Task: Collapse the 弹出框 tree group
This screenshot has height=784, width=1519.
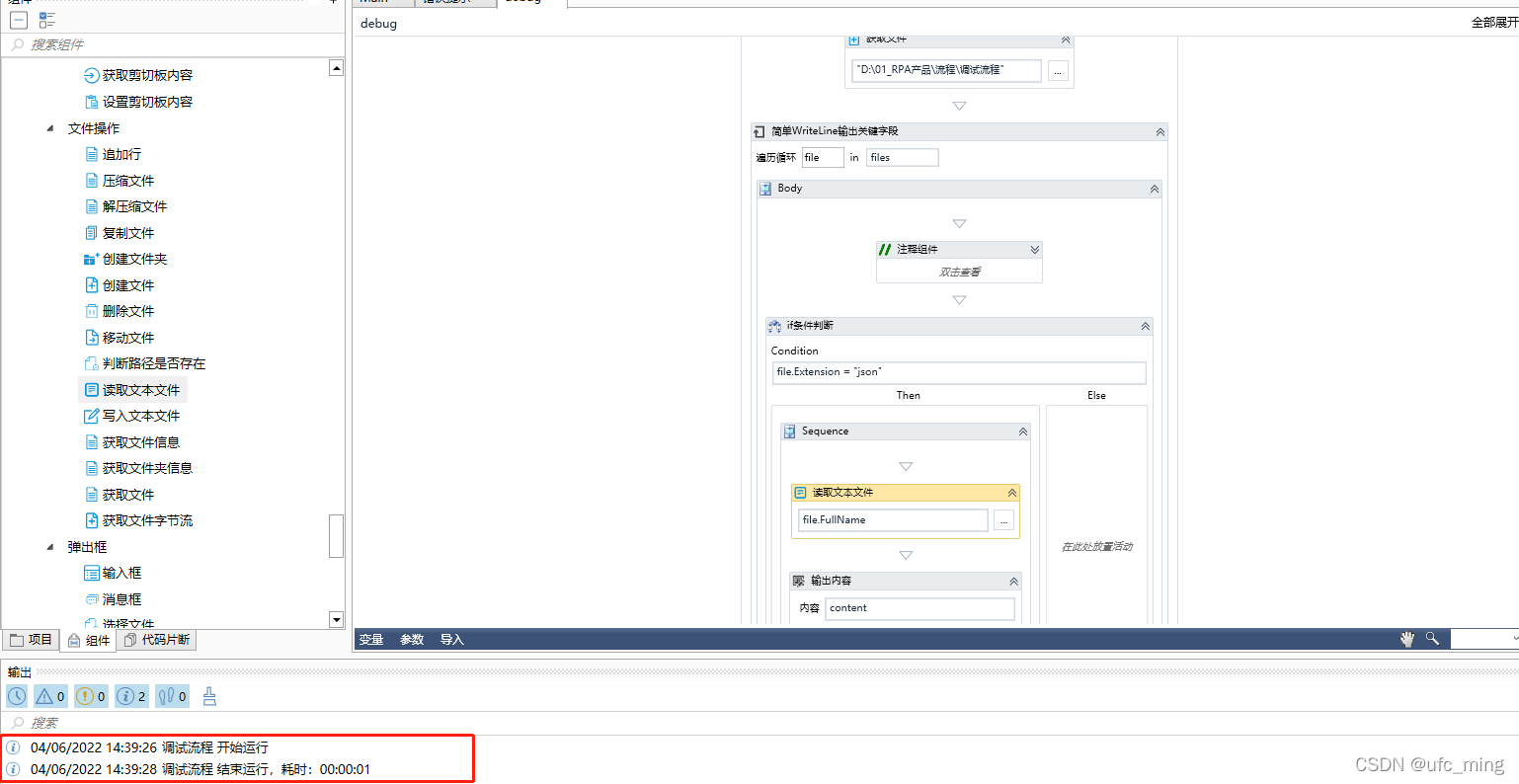Action: (x=50, y=547)
